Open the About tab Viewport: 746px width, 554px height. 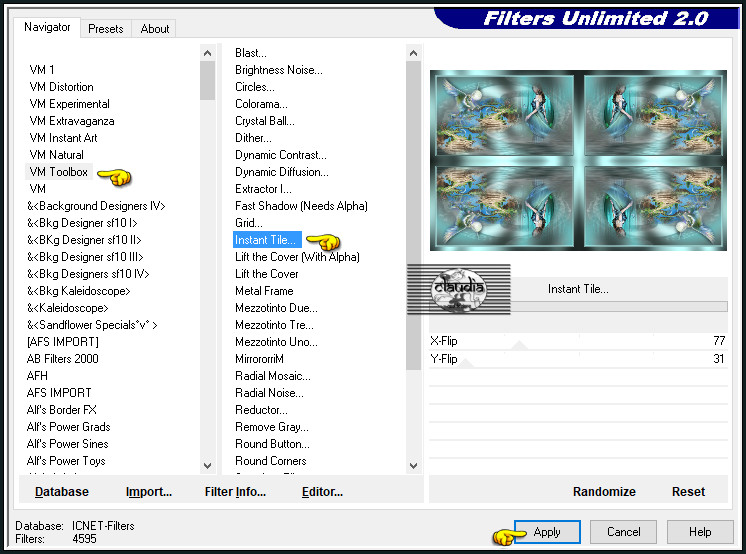click(x=154, y=29)
